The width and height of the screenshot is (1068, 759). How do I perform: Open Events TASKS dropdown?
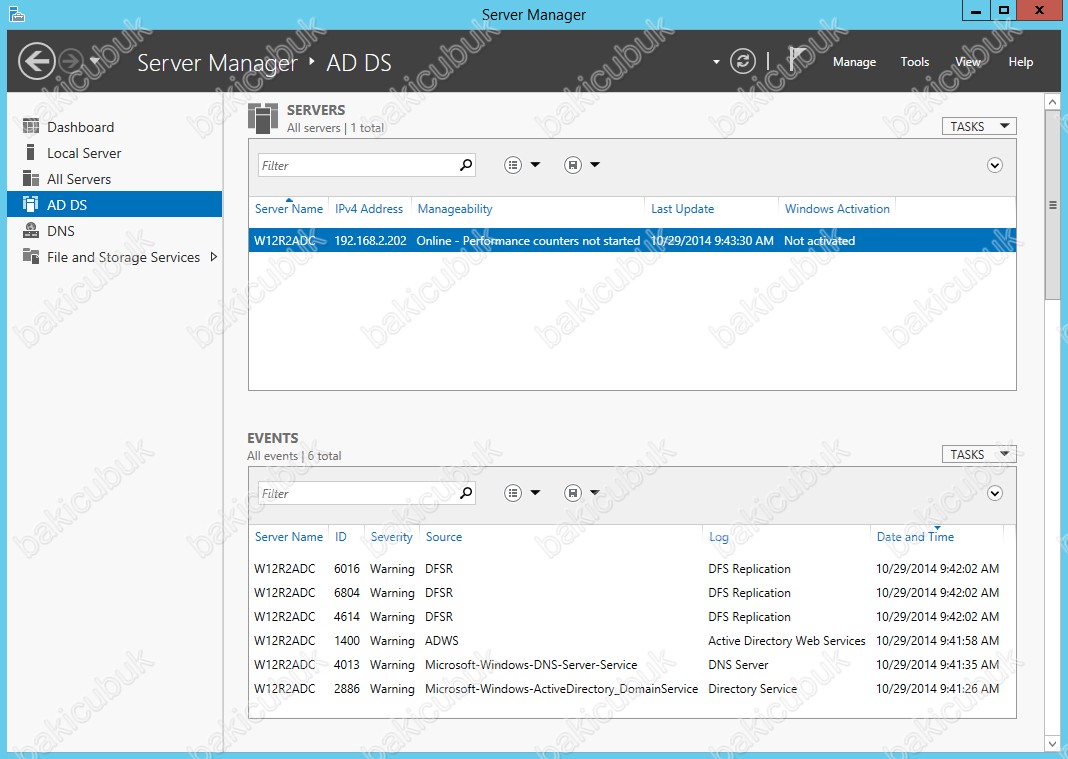[x=979, y=454]
